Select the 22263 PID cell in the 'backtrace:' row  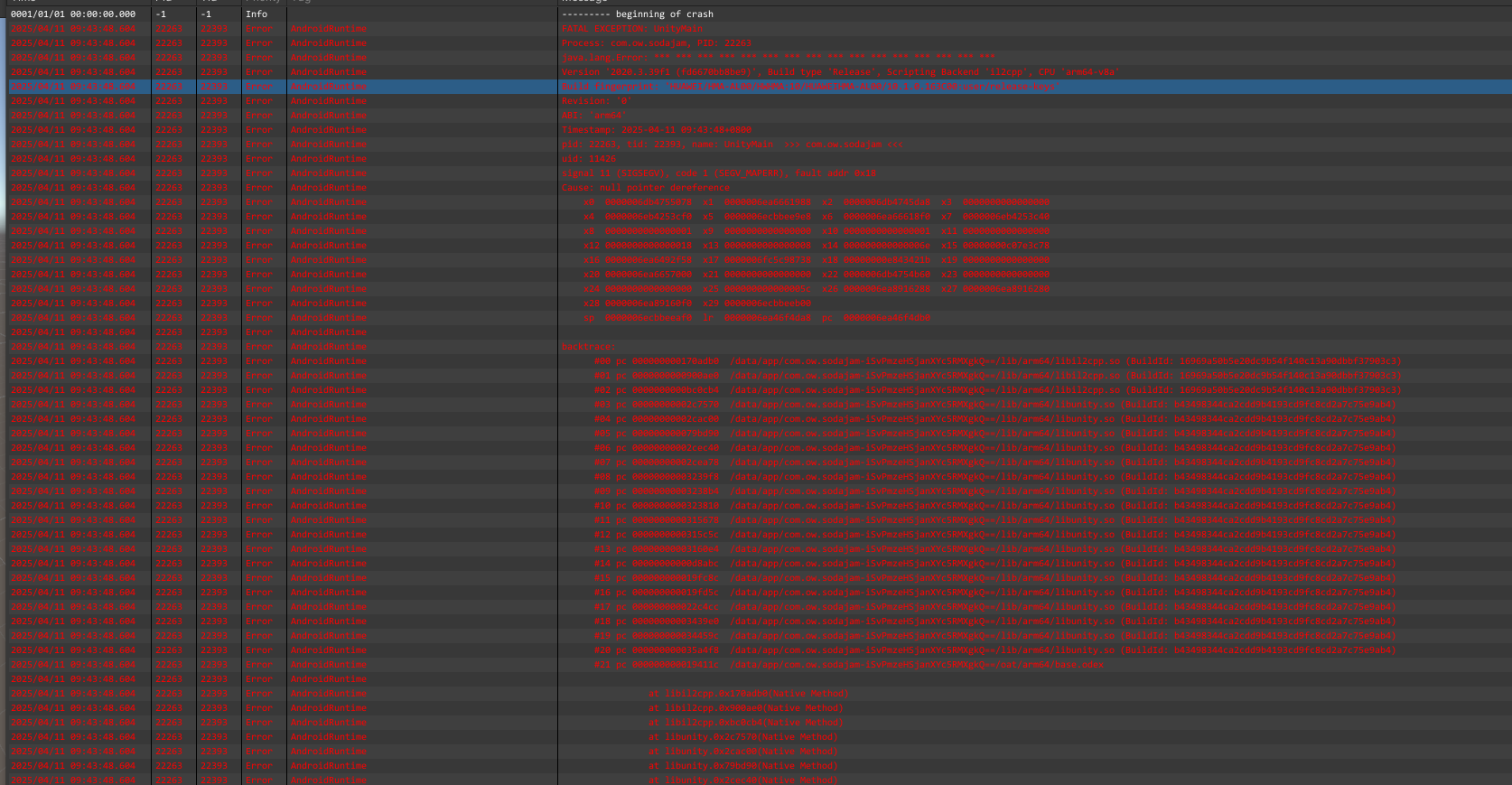[169, 347]
